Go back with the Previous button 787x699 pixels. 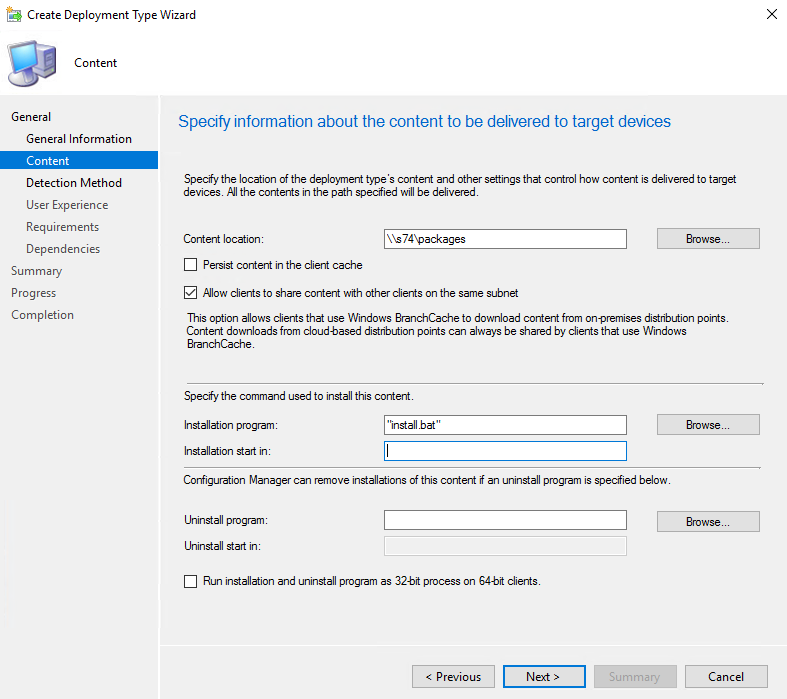[453, 677]
